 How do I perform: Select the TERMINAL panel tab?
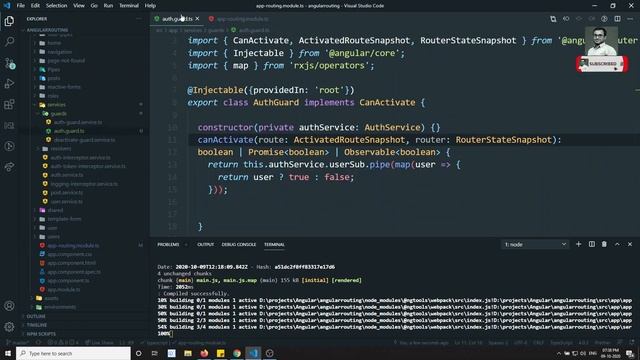tap(274, 244)
